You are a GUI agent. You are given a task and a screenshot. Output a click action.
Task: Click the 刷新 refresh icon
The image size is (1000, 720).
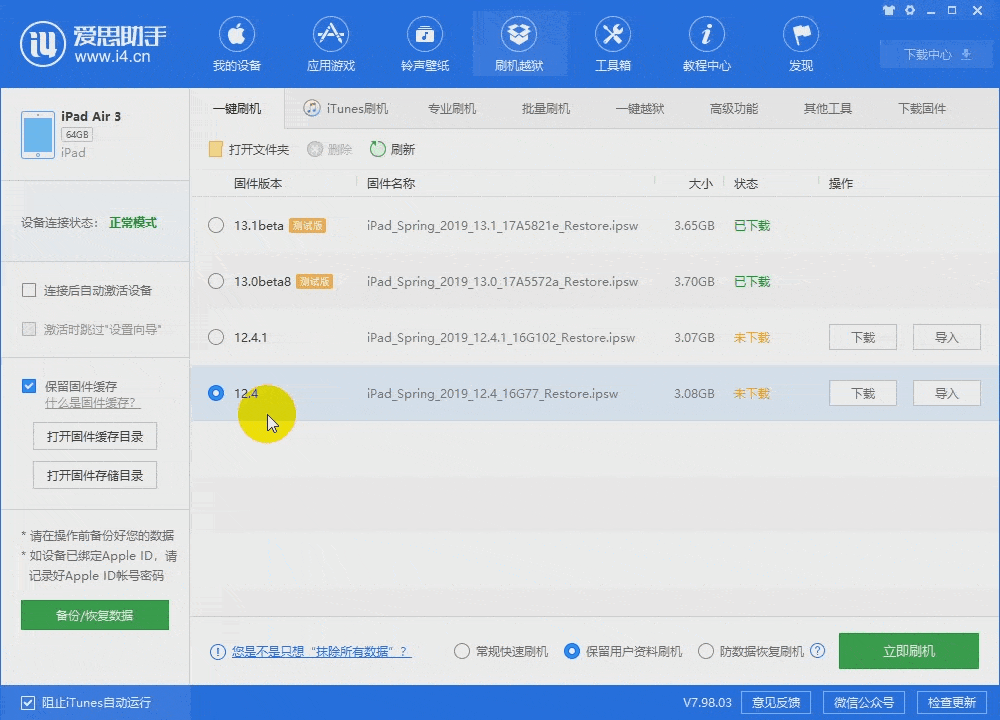click(x=378, y=150)
